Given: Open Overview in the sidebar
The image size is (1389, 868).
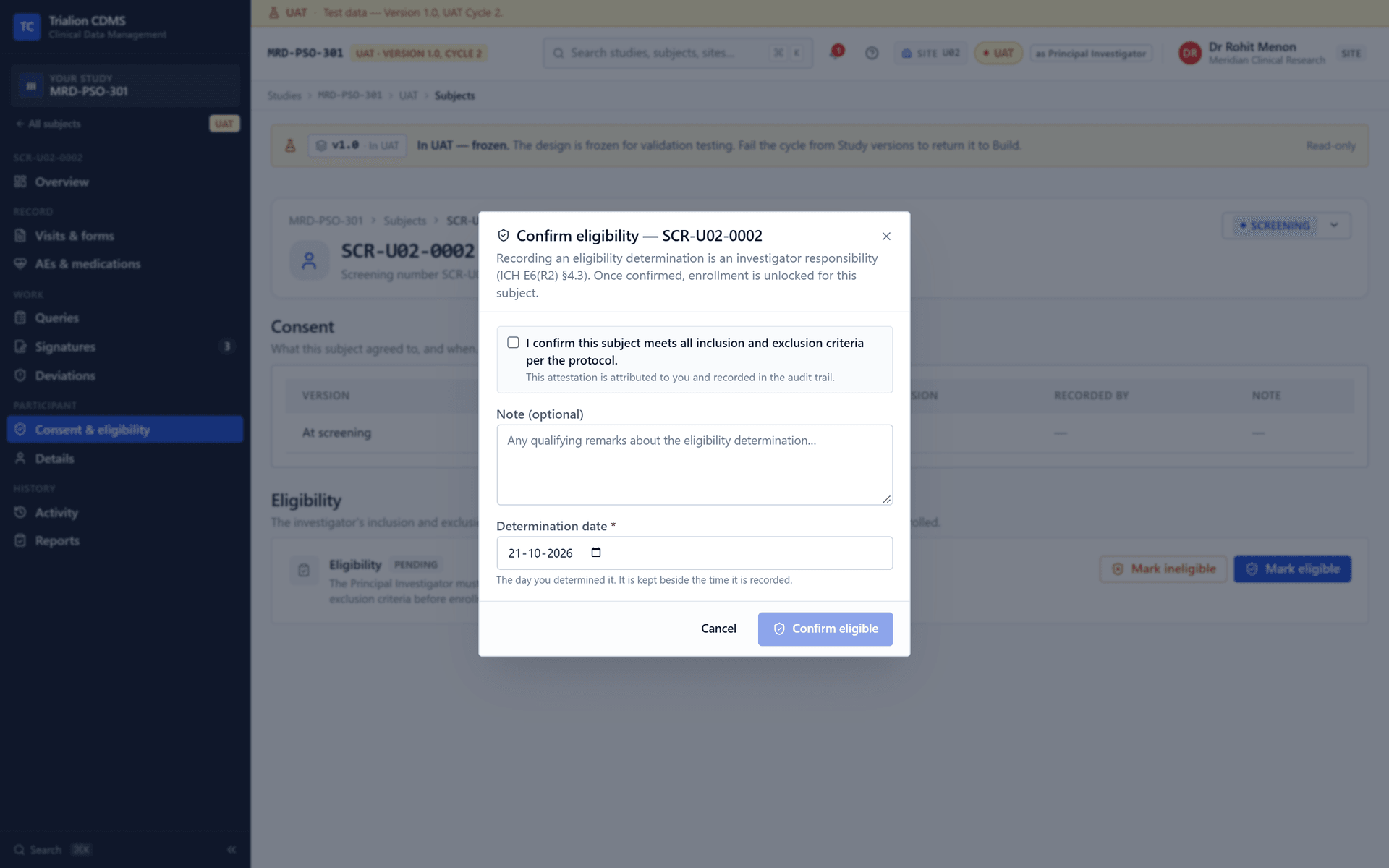Looking at the screenshot, I should click(124, 182).
